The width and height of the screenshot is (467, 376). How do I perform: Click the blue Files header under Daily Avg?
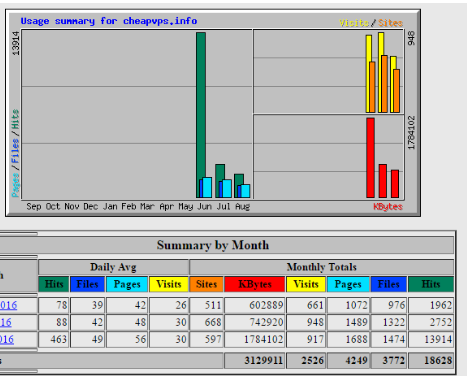tap(87, 284)
